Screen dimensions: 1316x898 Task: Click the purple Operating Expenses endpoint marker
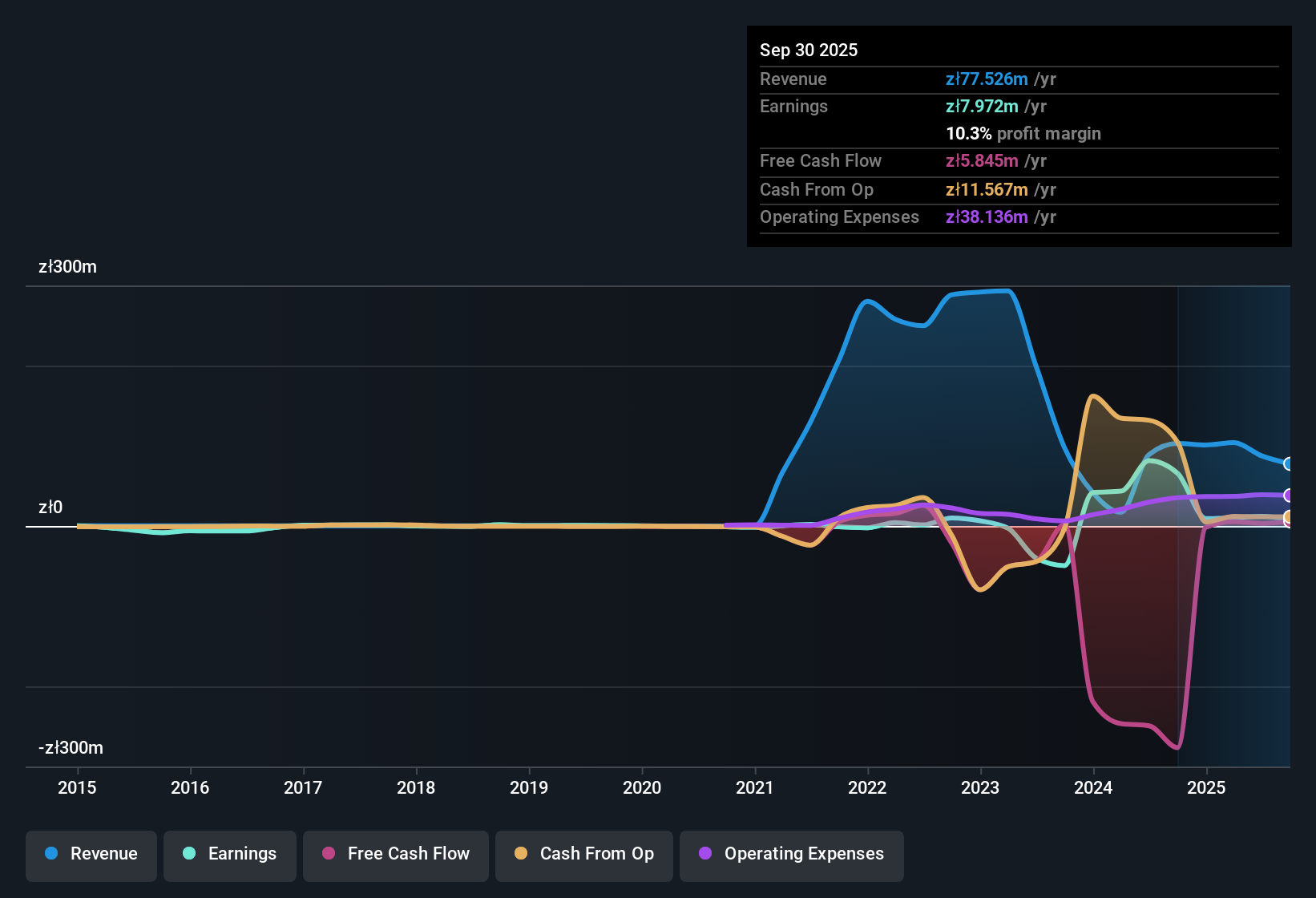click(x=1289, y=496)
